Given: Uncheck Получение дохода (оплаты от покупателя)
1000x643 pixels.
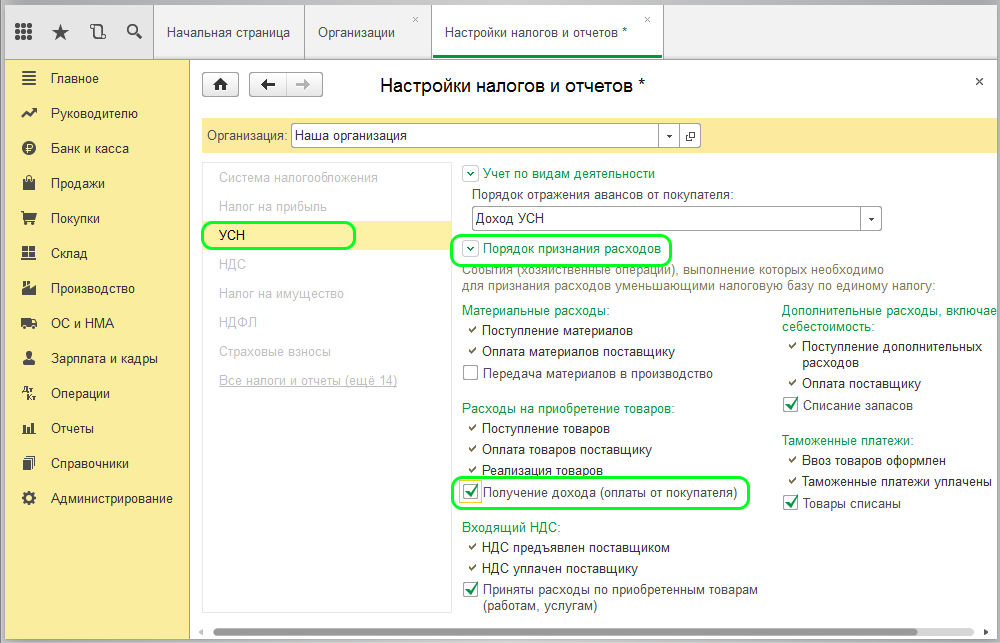Looking at the screenshot, I should [x=470, y=493].
